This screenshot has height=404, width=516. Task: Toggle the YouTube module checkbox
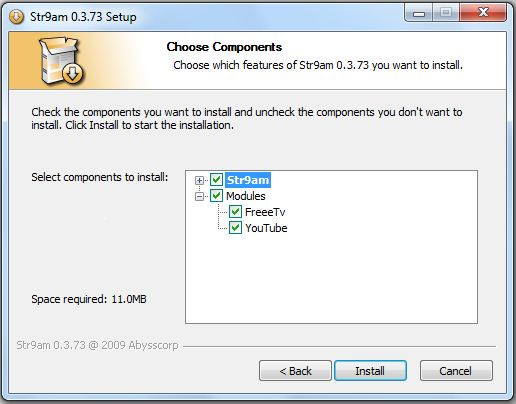(x=235, y=228)
